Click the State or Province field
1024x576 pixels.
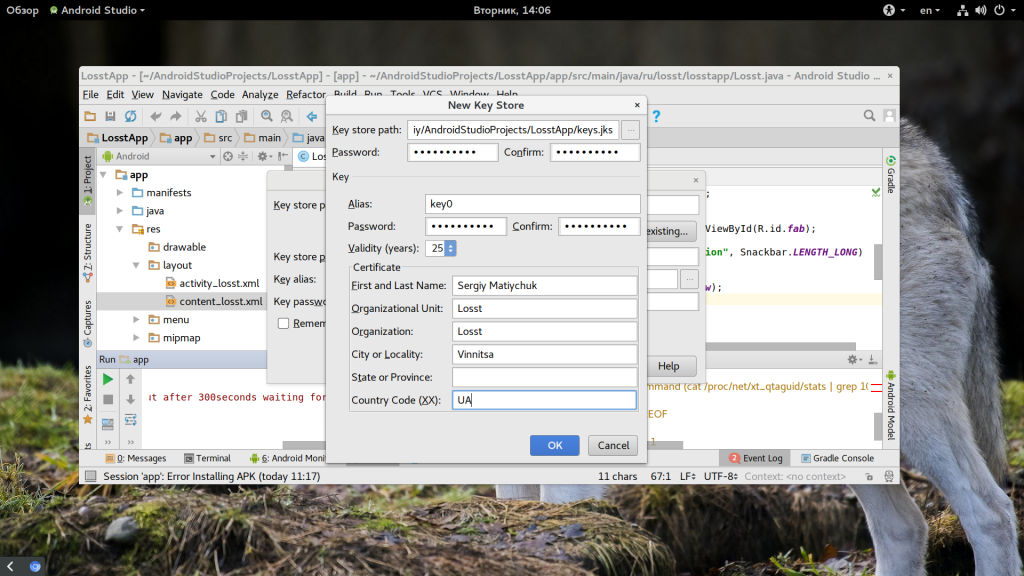pyautogui.click(x=544, y=377)
